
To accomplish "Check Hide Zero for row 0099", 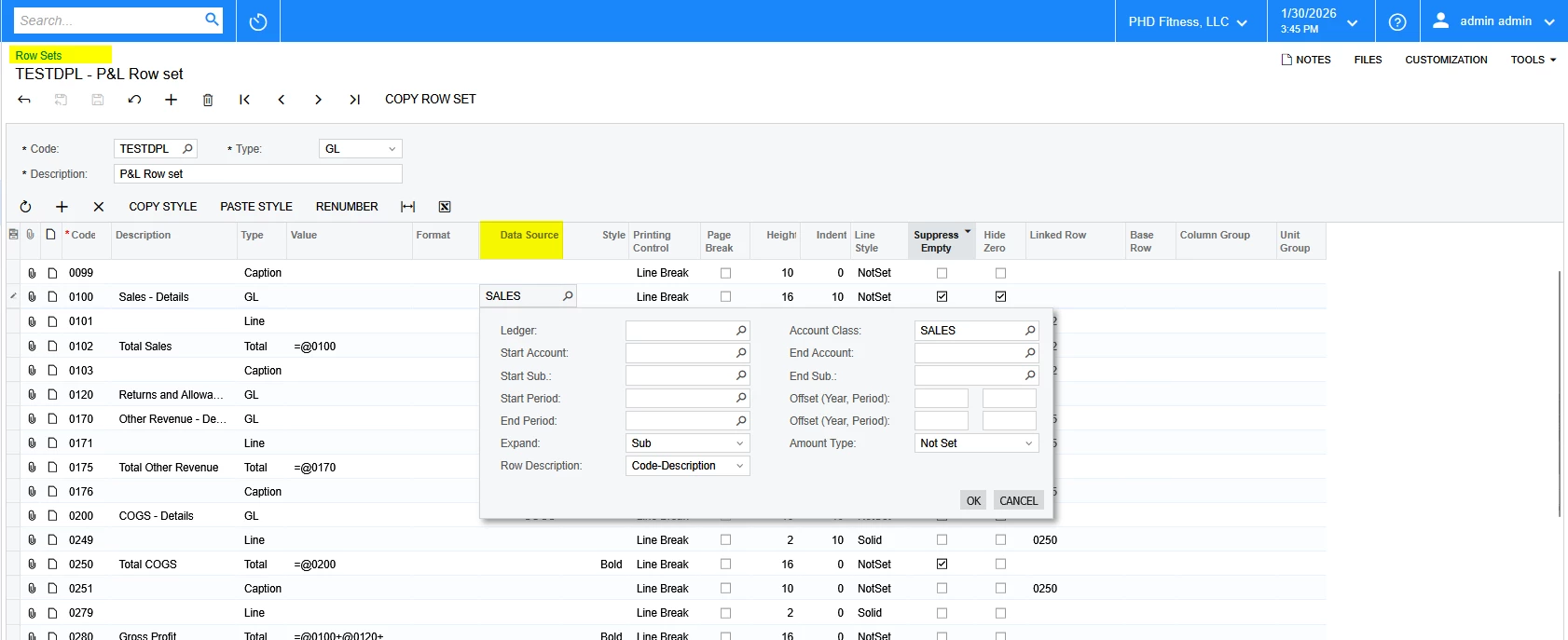I will click(1000, 273).
